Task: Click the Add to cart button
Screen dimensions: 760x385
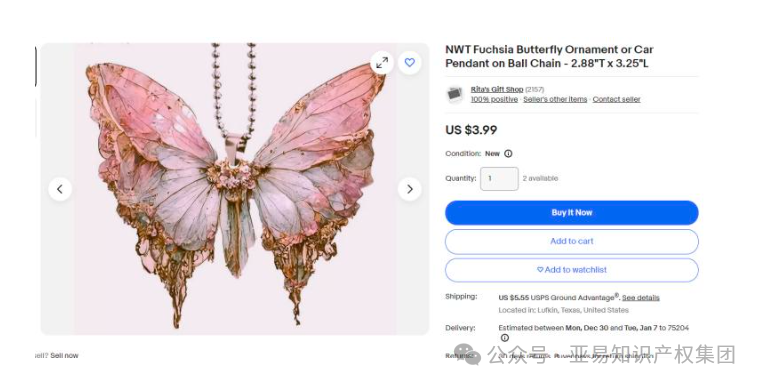Action: point(572,241)
